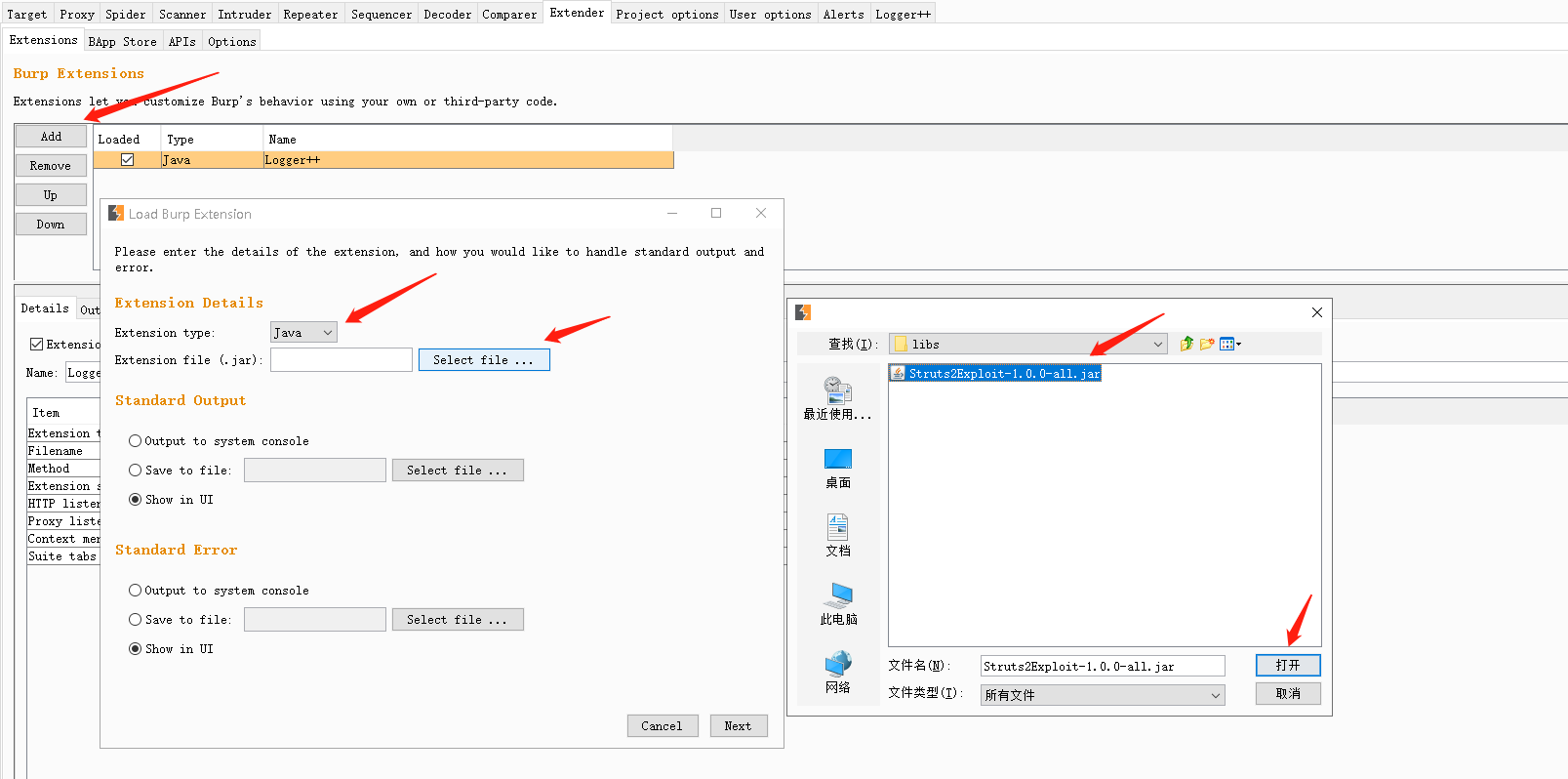Image resolution: width=1568 pixels, height=779 pixels.
Task: Open Extender Options sub-tab
Action: pos(231,41)
